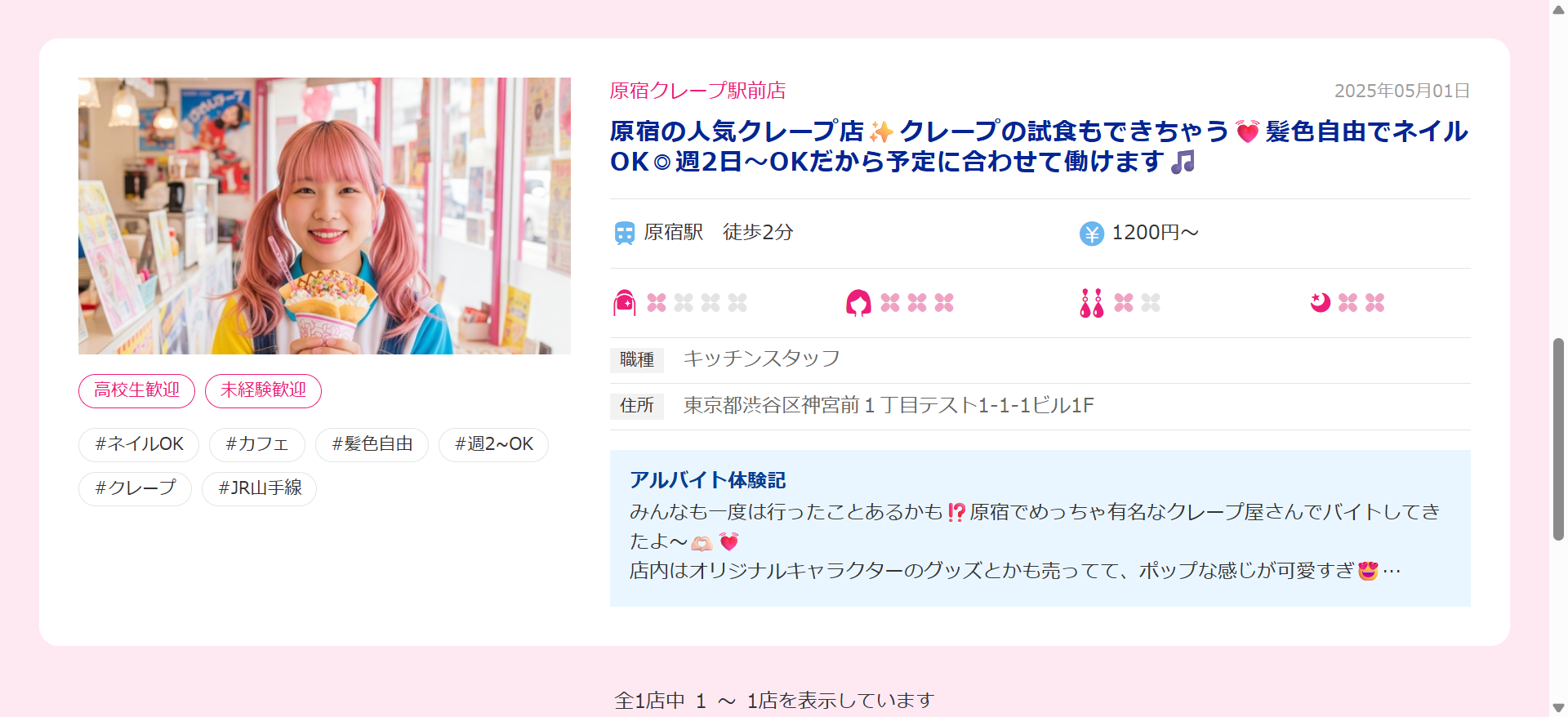
Task: Click the train station icon
Action: 625,233
